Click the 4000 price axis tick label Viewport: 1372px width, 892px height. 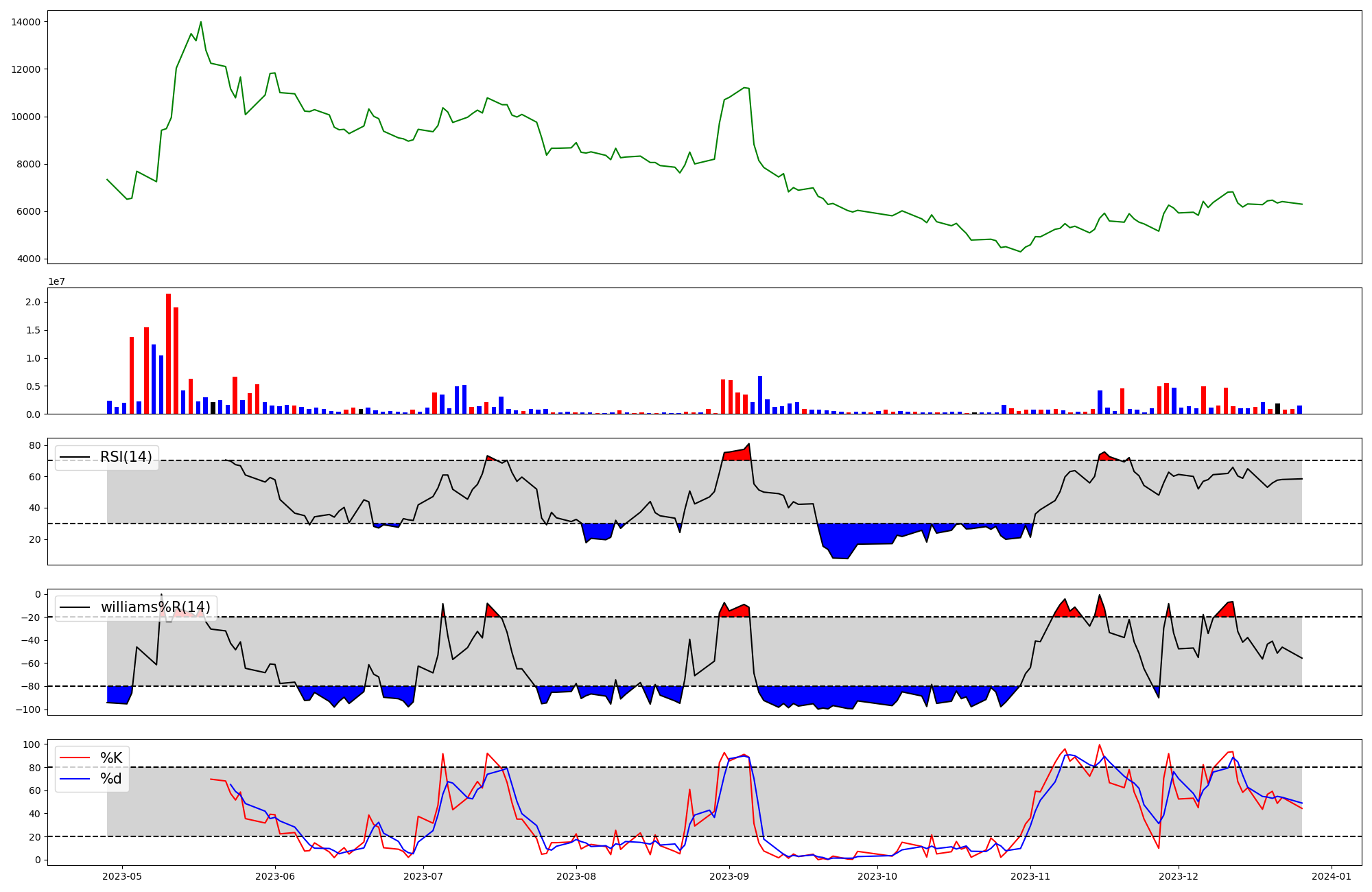(29, 259)
